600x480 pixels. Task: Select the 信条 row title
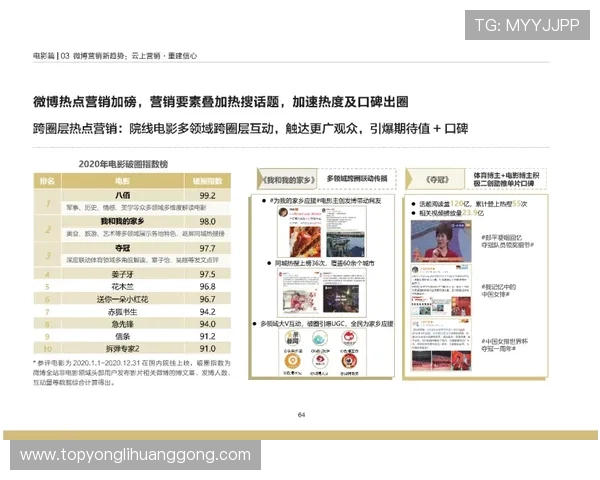point(122,336)
